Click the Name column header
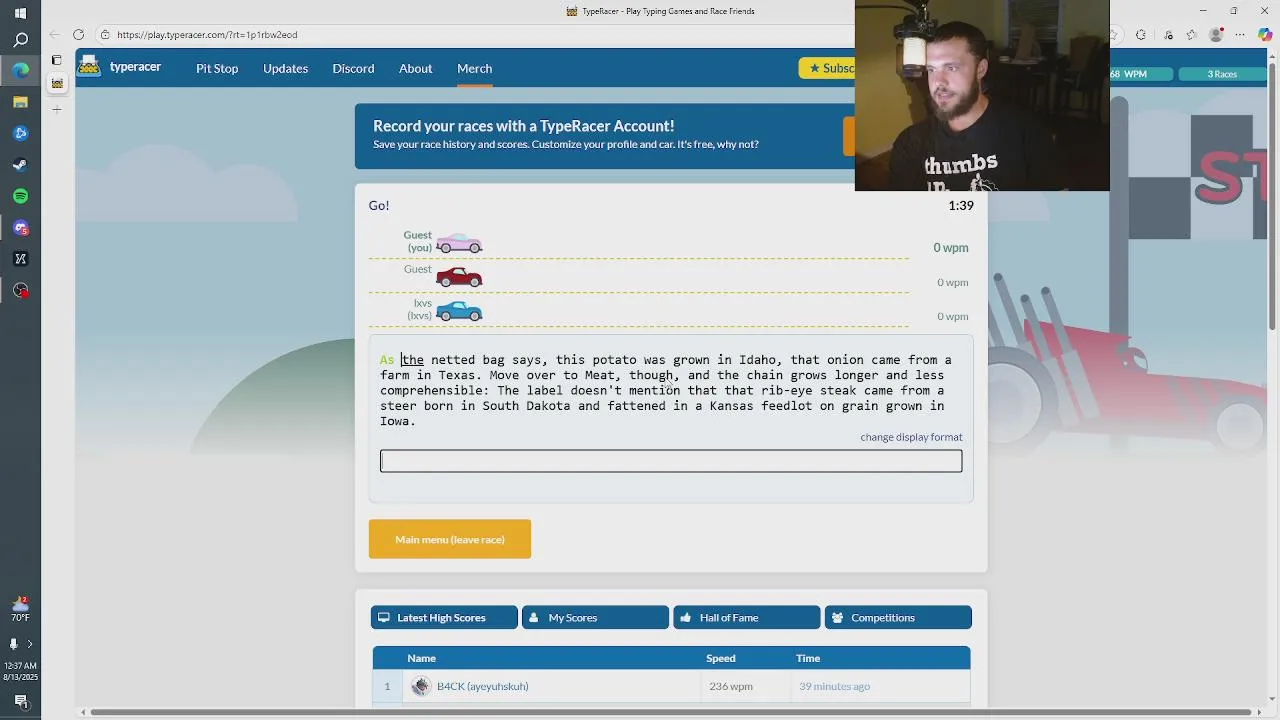The width and height of the screenshot is (1280, 720). click(421, 659)
